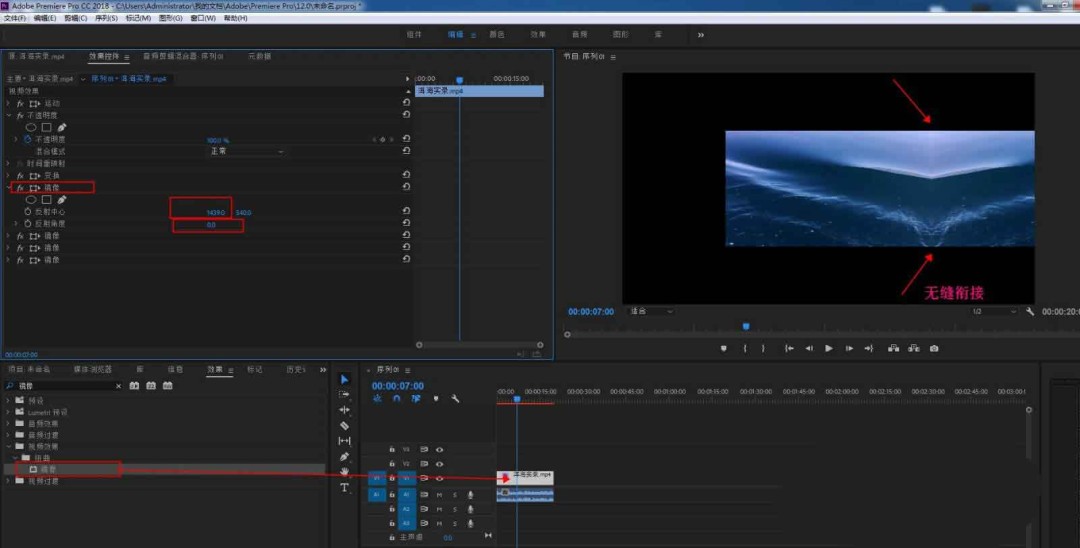Select the Razor tool
Image resolution: width=1080 pixels, height=548 pixels.
[x=344, y=425]
